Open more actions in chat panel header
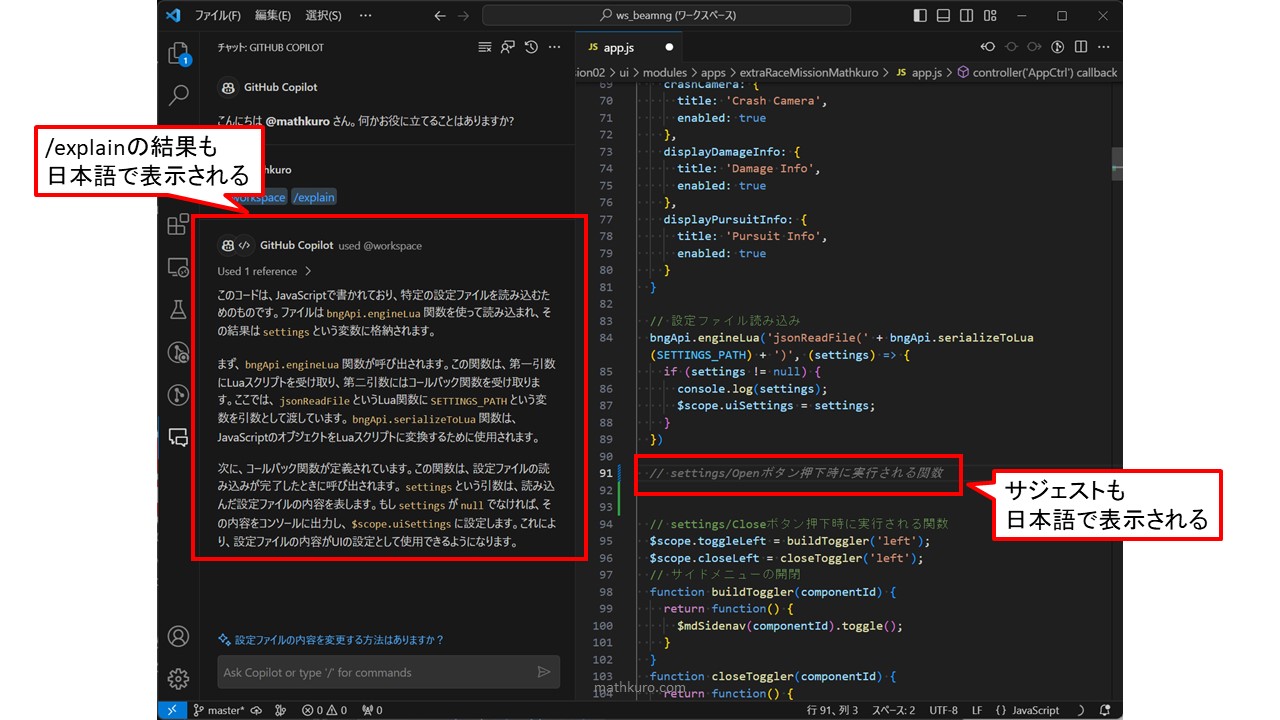 554,47
